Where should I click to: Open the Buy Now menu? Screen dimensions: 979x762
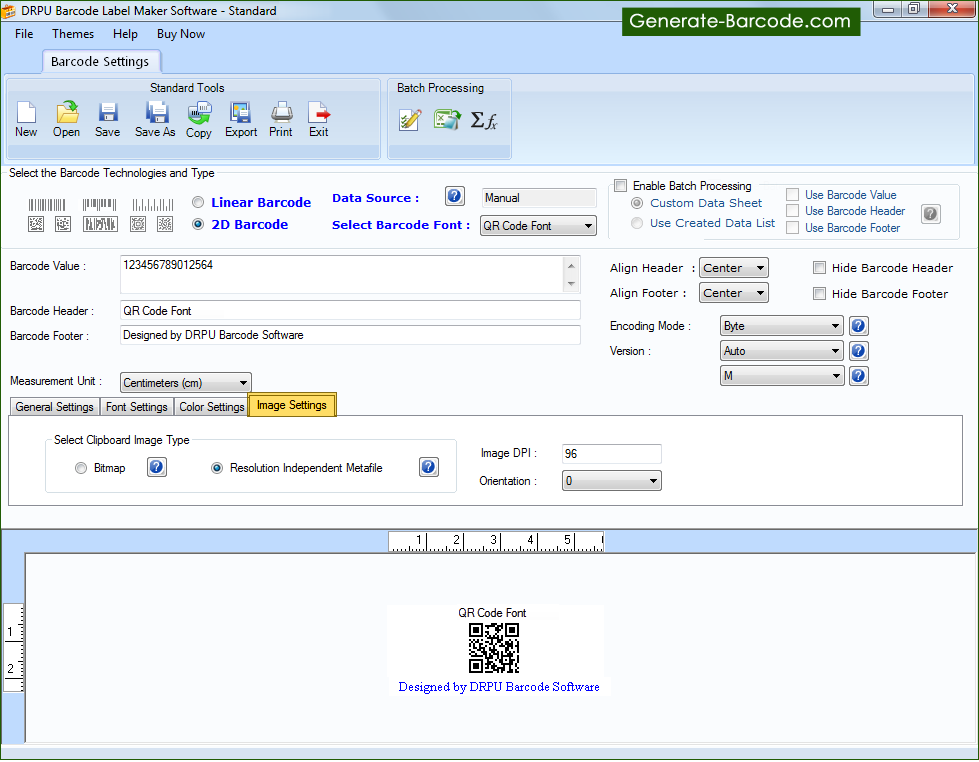tap(181, 34)
